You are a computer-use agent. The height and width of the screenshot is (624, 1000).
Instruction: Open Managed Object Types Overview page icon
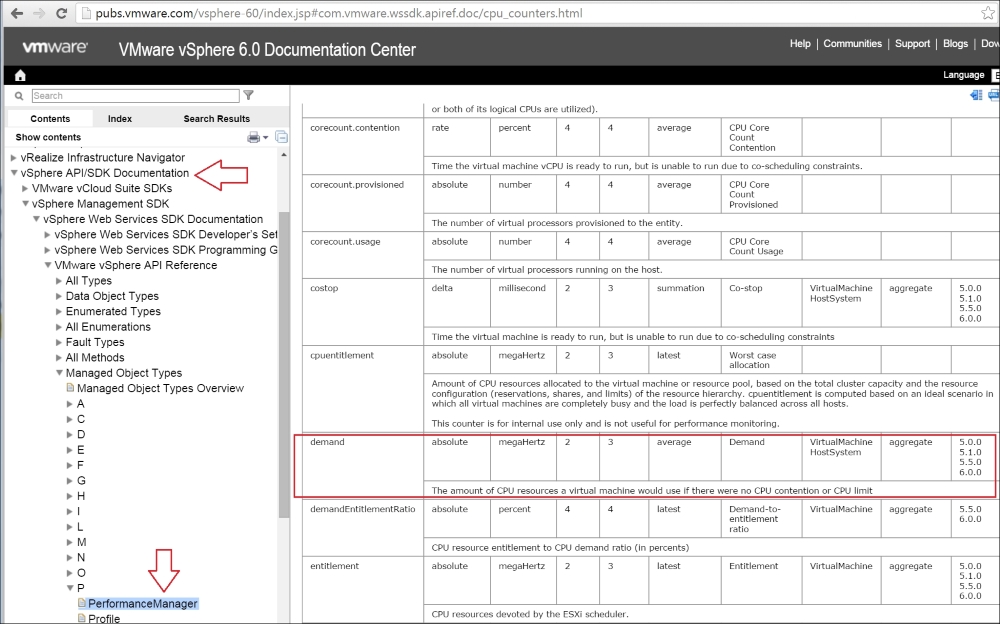tap(70, 388)
